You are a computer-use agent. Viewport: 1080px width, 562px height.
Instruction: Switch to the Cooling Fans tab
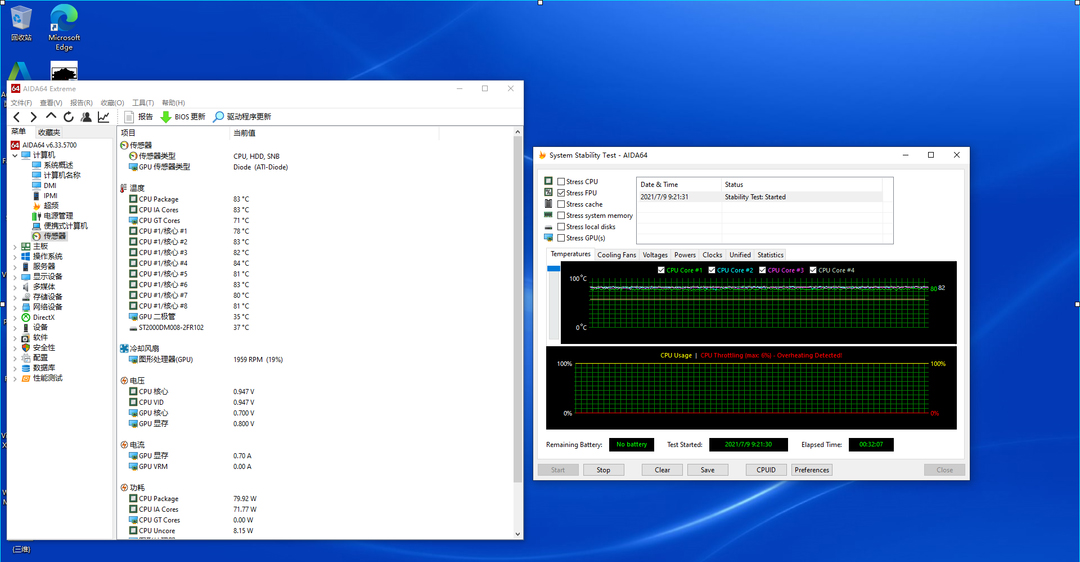tap(616, 255)
